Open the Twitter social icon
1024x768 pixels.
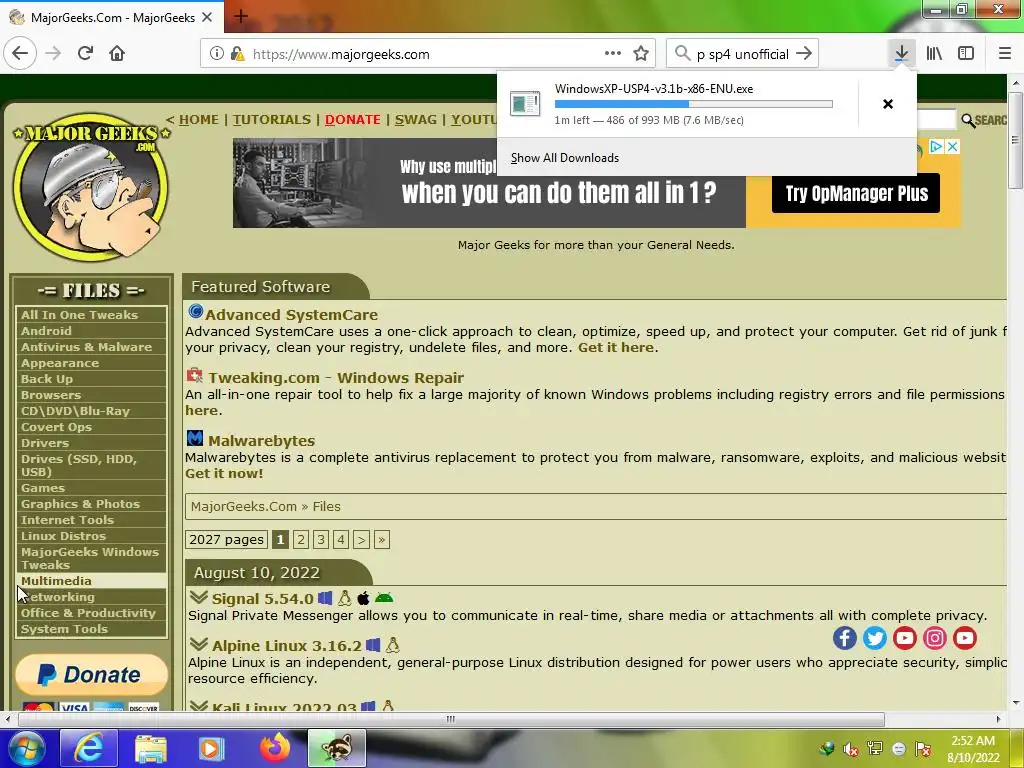pos(874,638)
